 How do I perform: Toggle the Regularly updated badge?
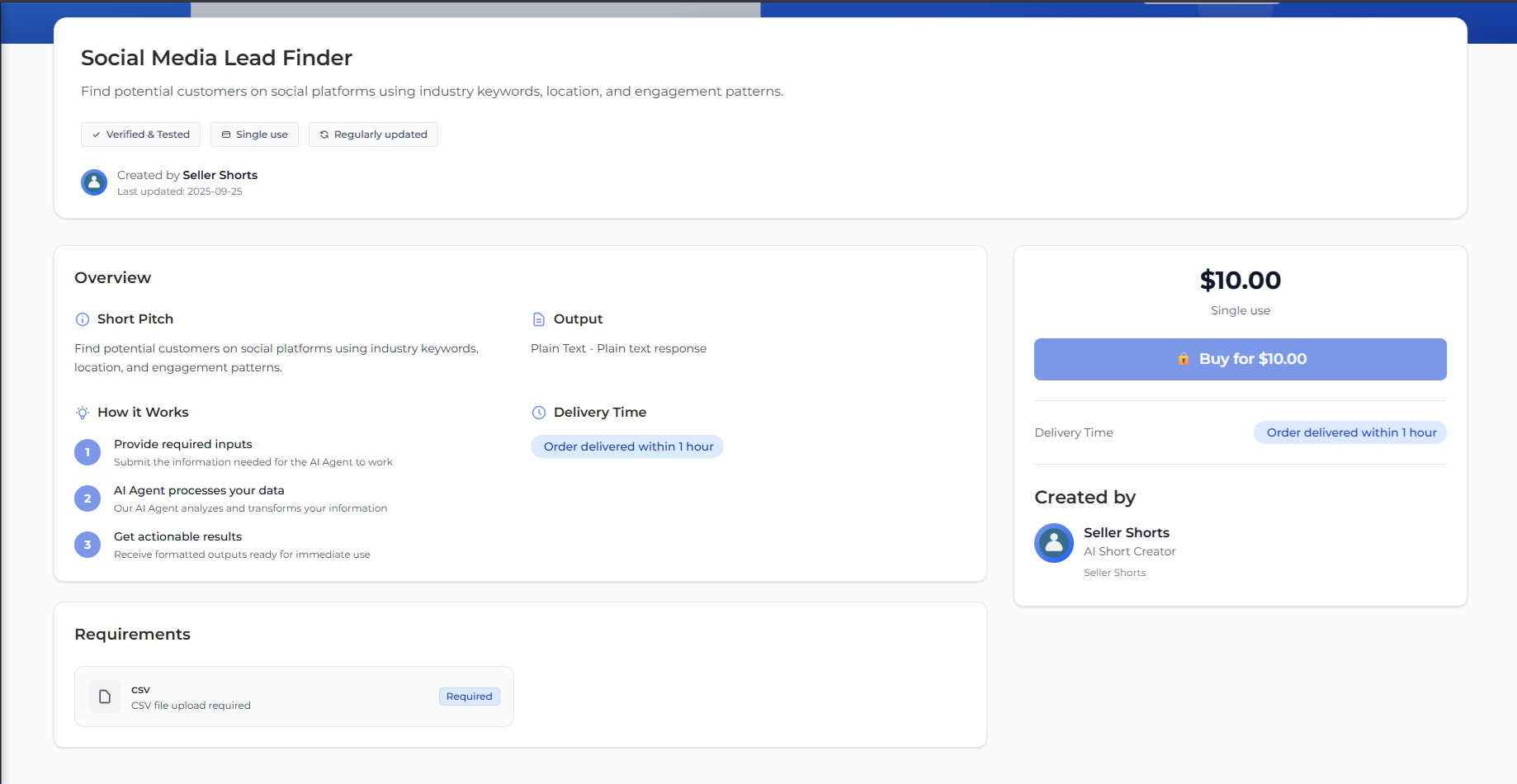pos(373,134)
